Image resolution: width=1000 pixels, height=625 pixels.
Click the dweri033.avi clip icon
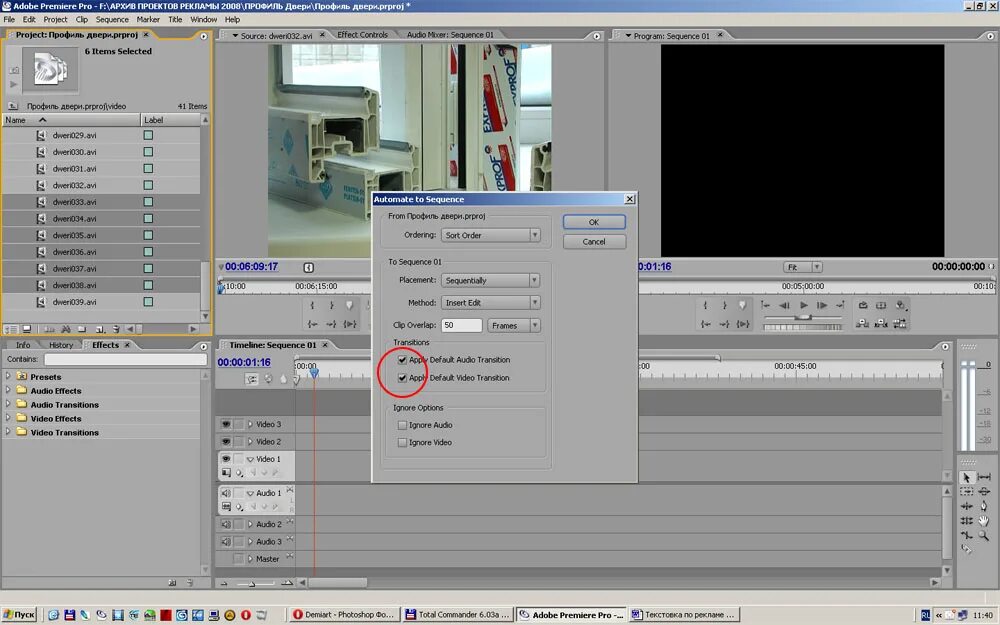(41, 202)
